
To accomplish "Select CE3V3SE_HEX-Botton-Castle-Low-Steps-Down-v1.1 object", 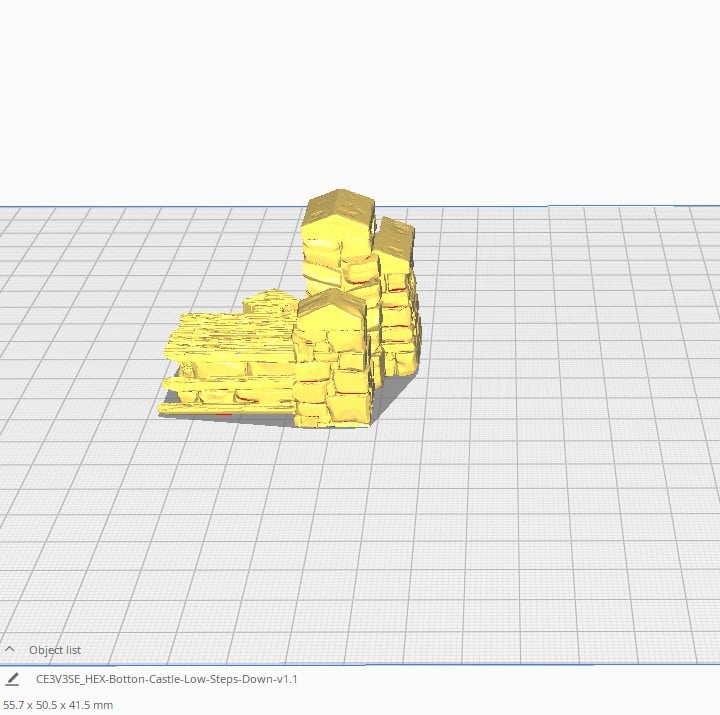I will click(167, 679).
